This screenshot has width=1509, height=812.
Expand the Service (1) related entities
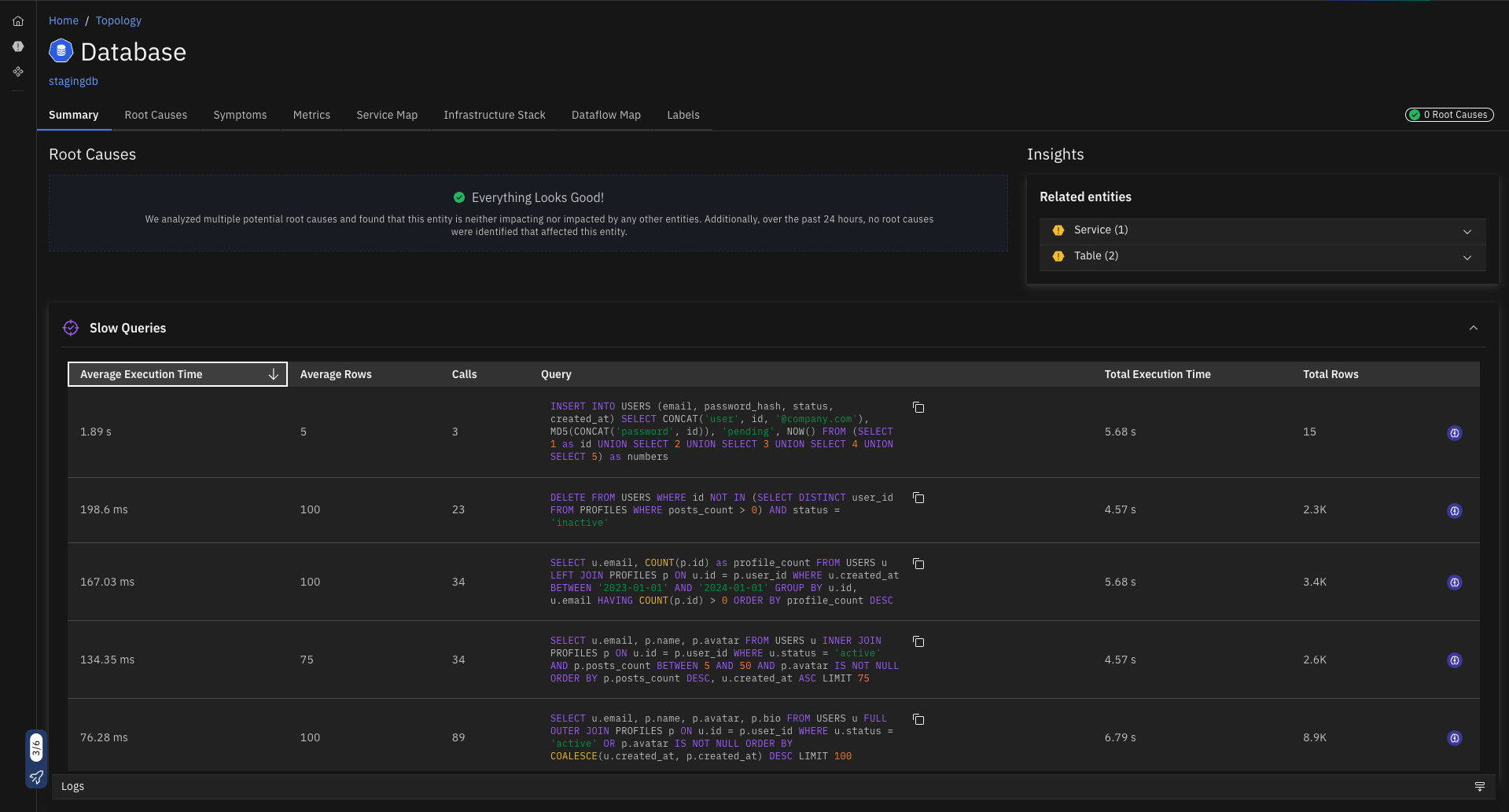1467,231
